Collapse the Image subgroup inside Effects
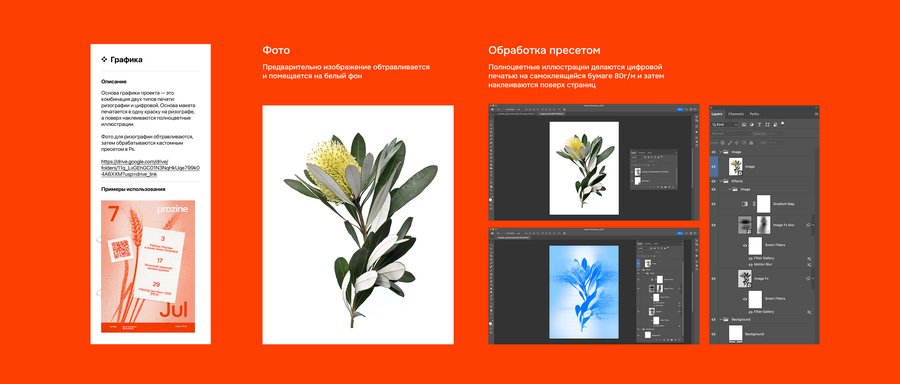This screenshot has height=384, width=900. (x=730, y=189)
